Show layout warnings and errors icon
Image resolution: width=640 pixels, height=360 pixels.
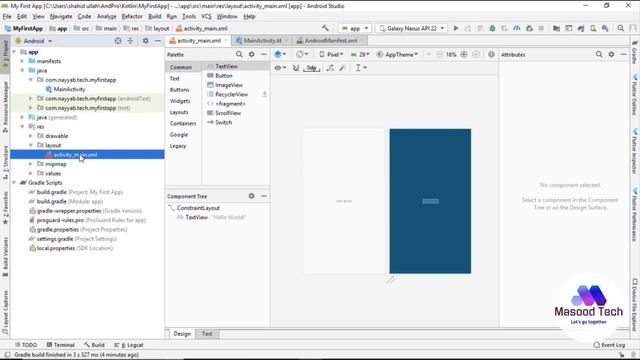click(x=491, y=54)
